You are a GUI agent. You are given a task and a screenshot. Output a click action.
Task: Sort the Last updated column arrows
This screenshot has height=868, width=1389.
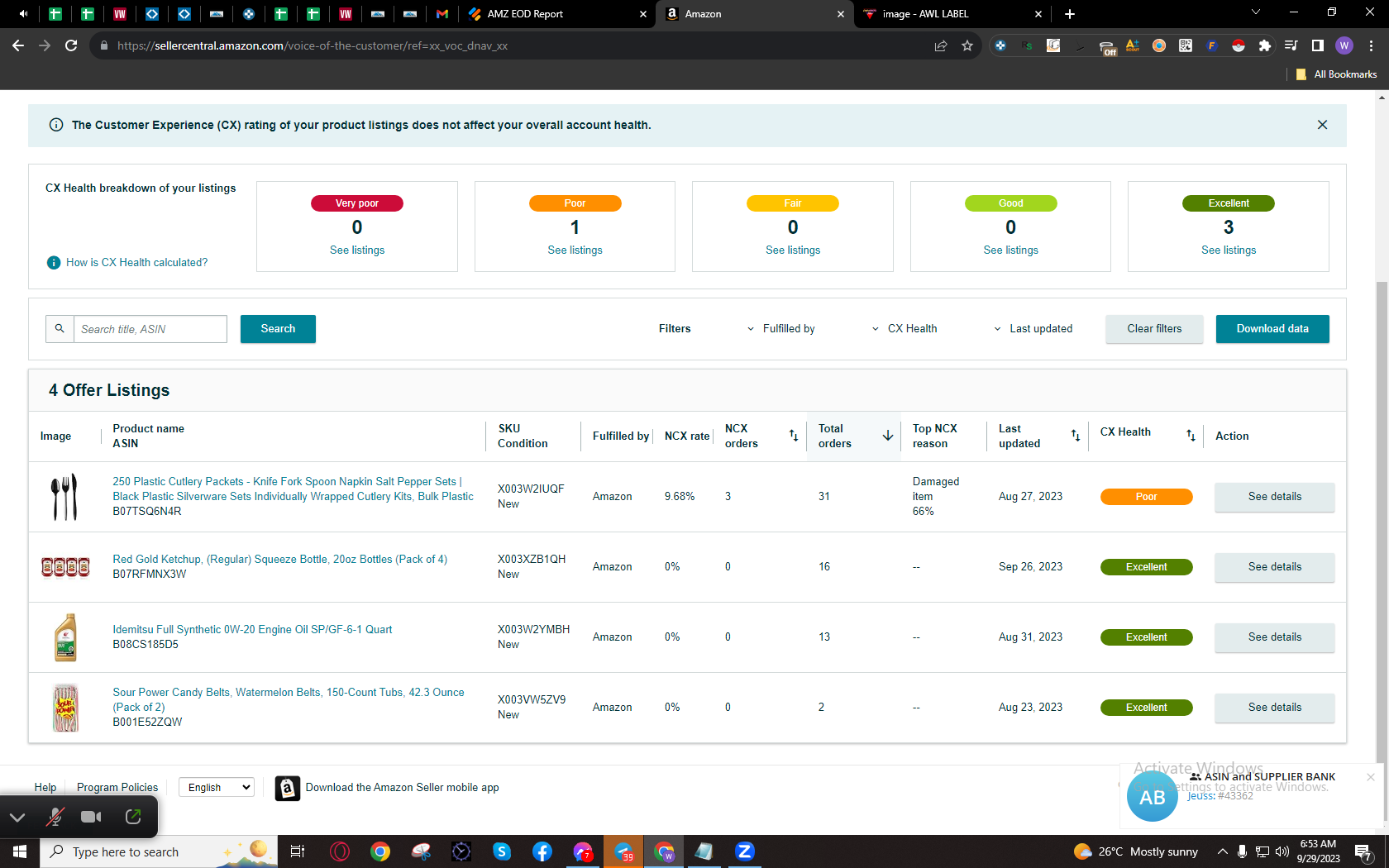1076,436
